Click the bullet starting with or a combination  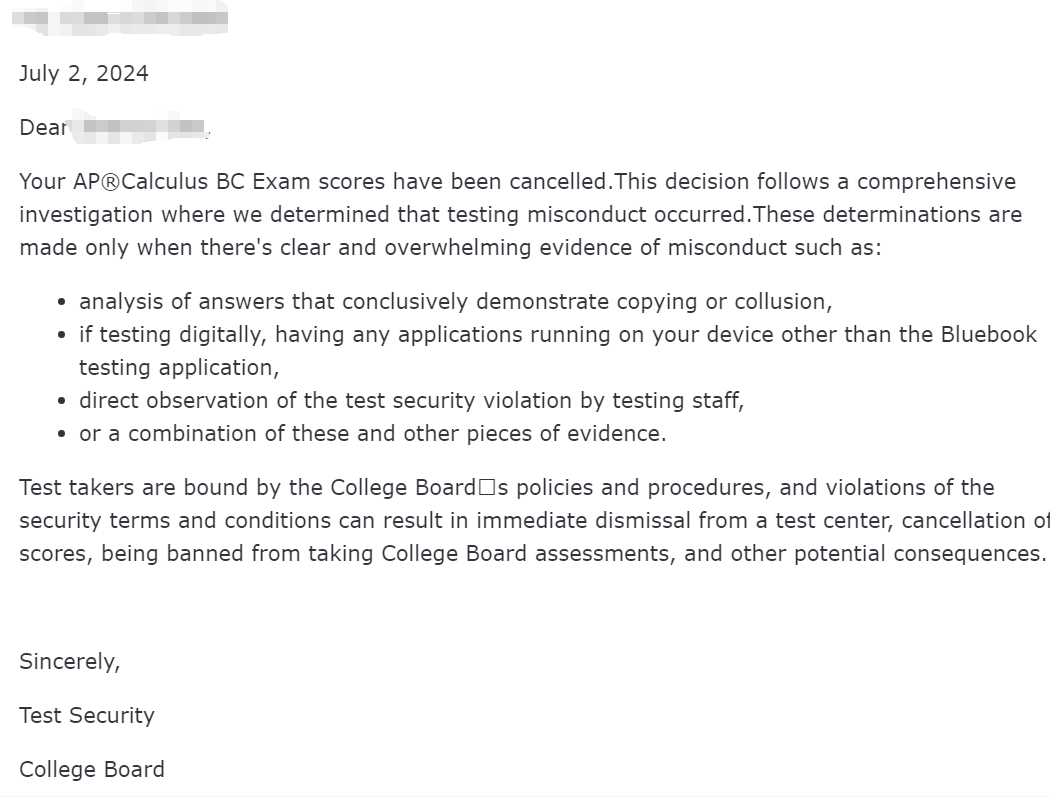point(372,433)
